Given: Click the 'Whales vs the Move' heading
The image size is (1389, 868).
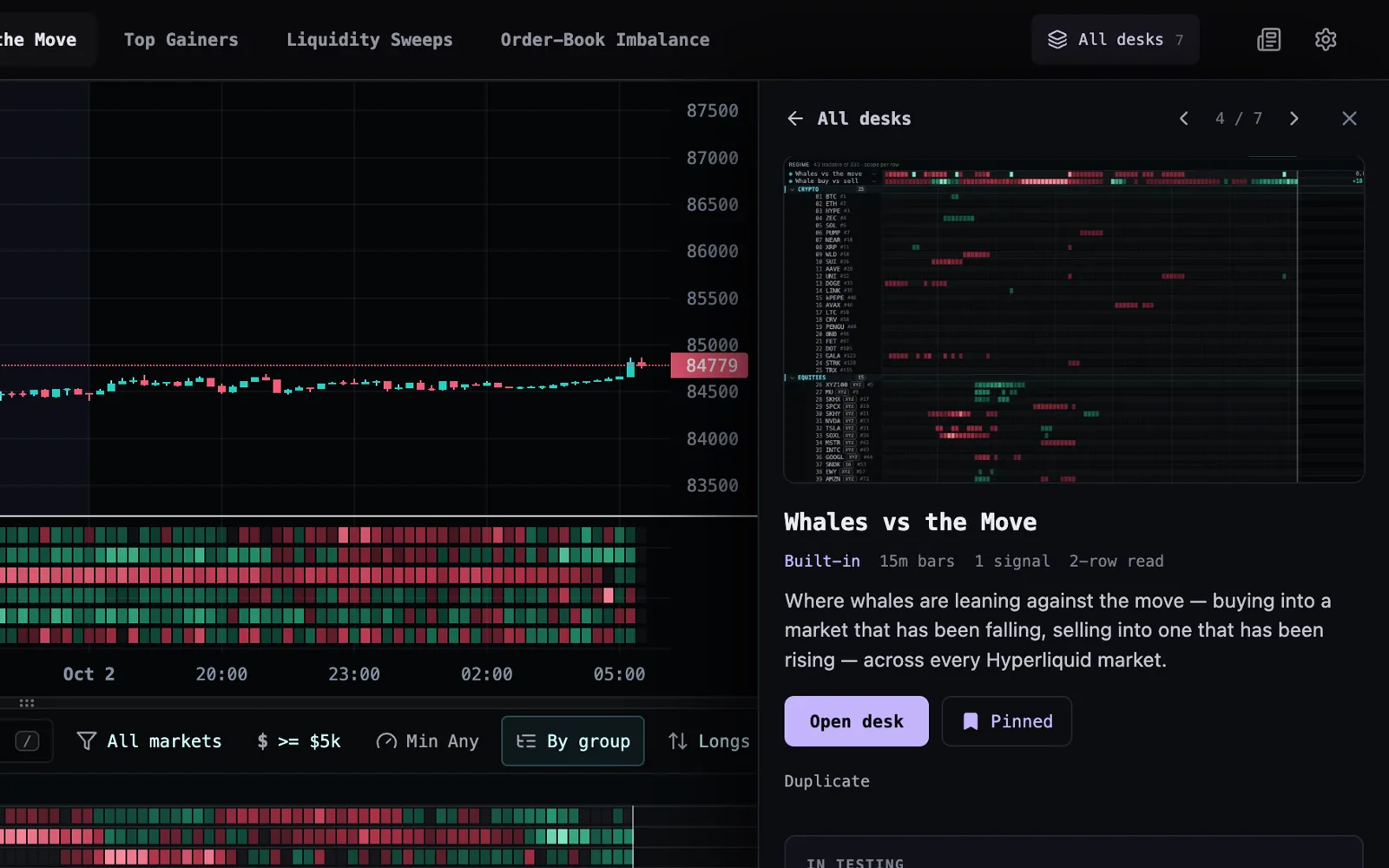Looking at the screenshot, I should pos(911,522).
